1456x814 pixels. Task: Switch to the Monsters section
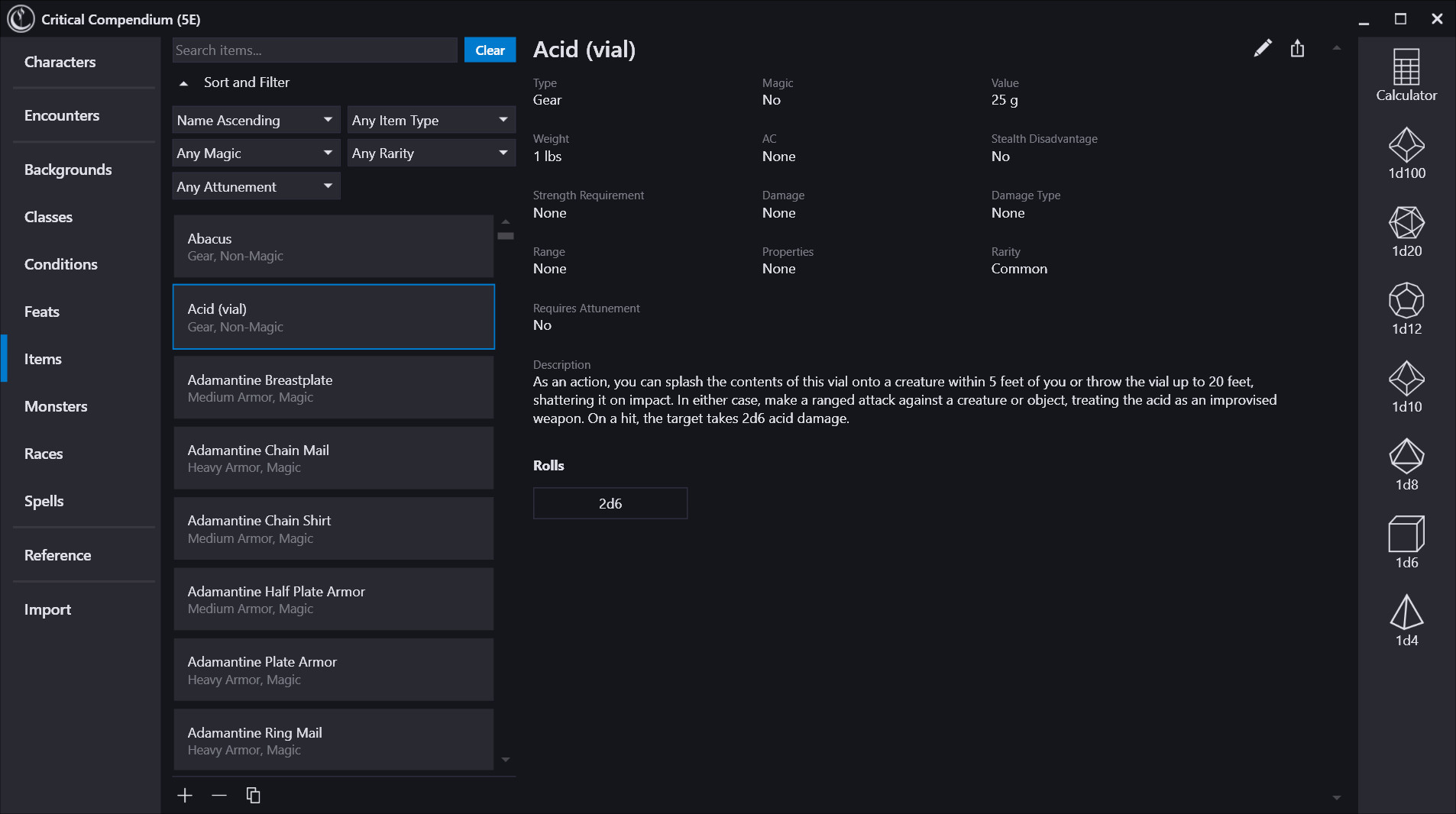56,406
